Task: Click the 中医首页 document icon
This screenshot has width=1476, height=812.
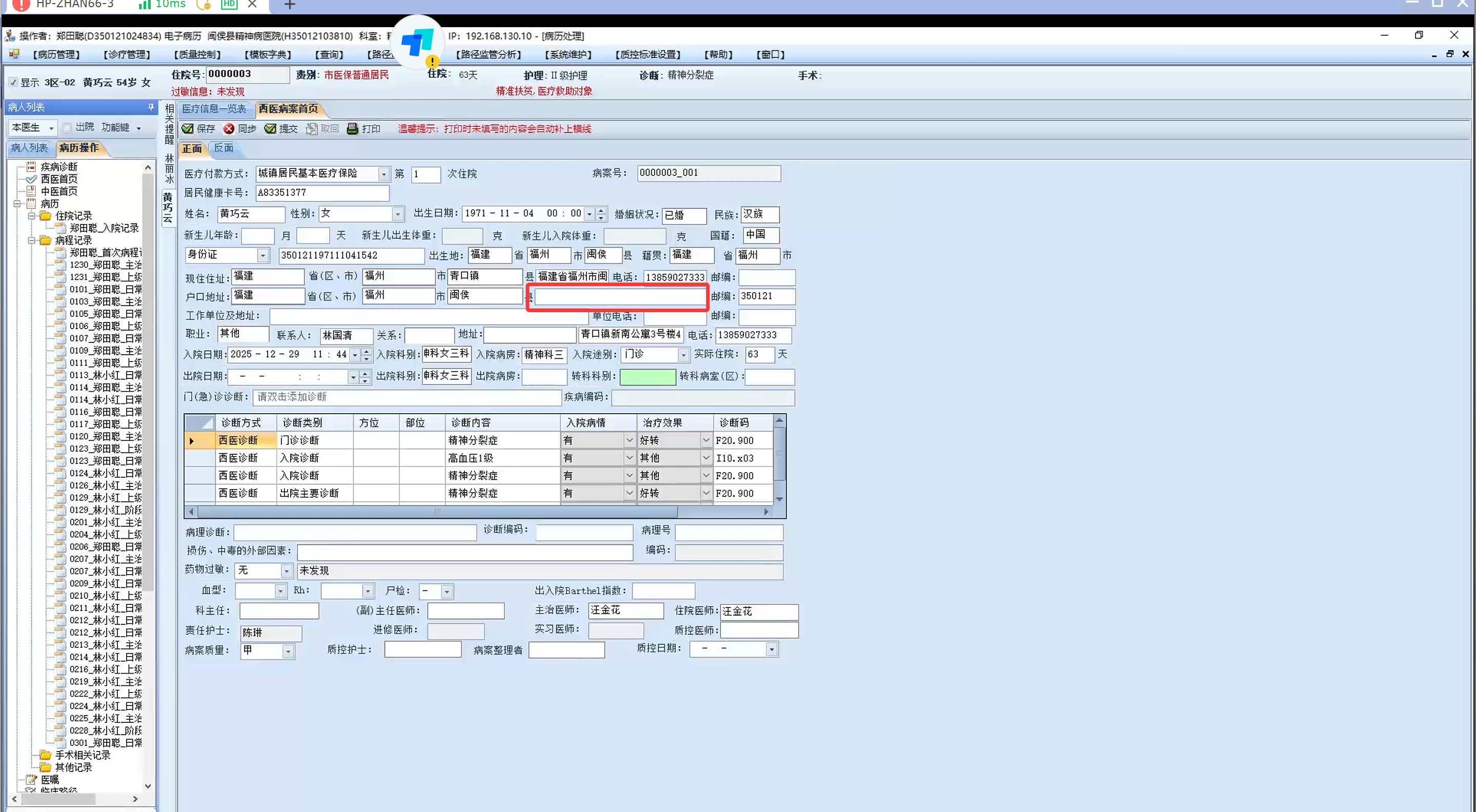Action: tap(31, 191)
